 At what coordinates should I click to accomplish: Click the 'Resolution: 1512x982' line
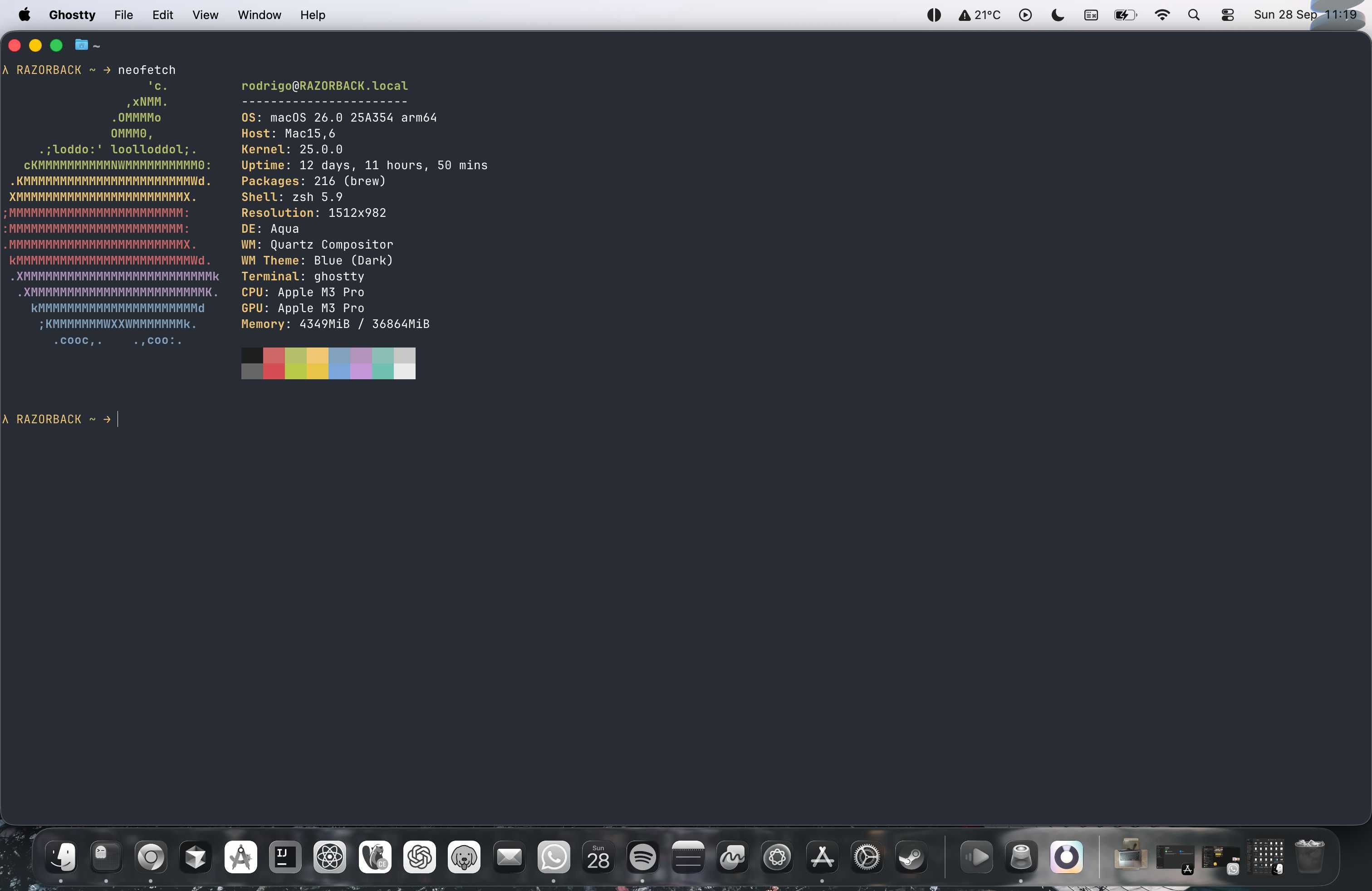(314, 213)
